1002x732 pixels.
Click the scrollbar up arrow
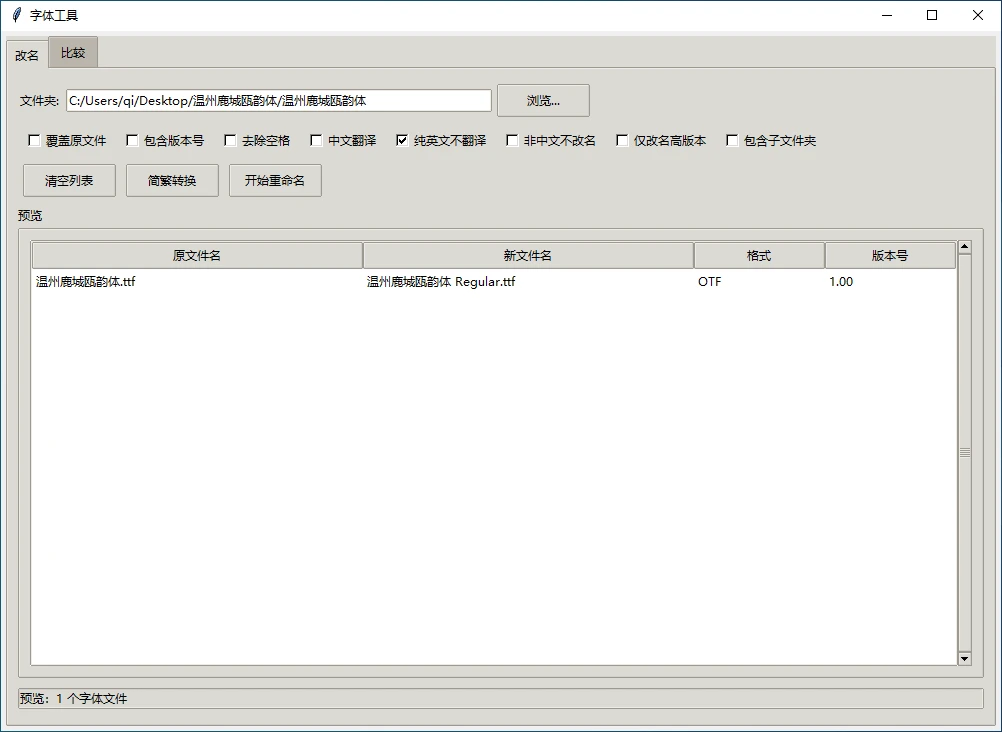click(x=964, y=245)
